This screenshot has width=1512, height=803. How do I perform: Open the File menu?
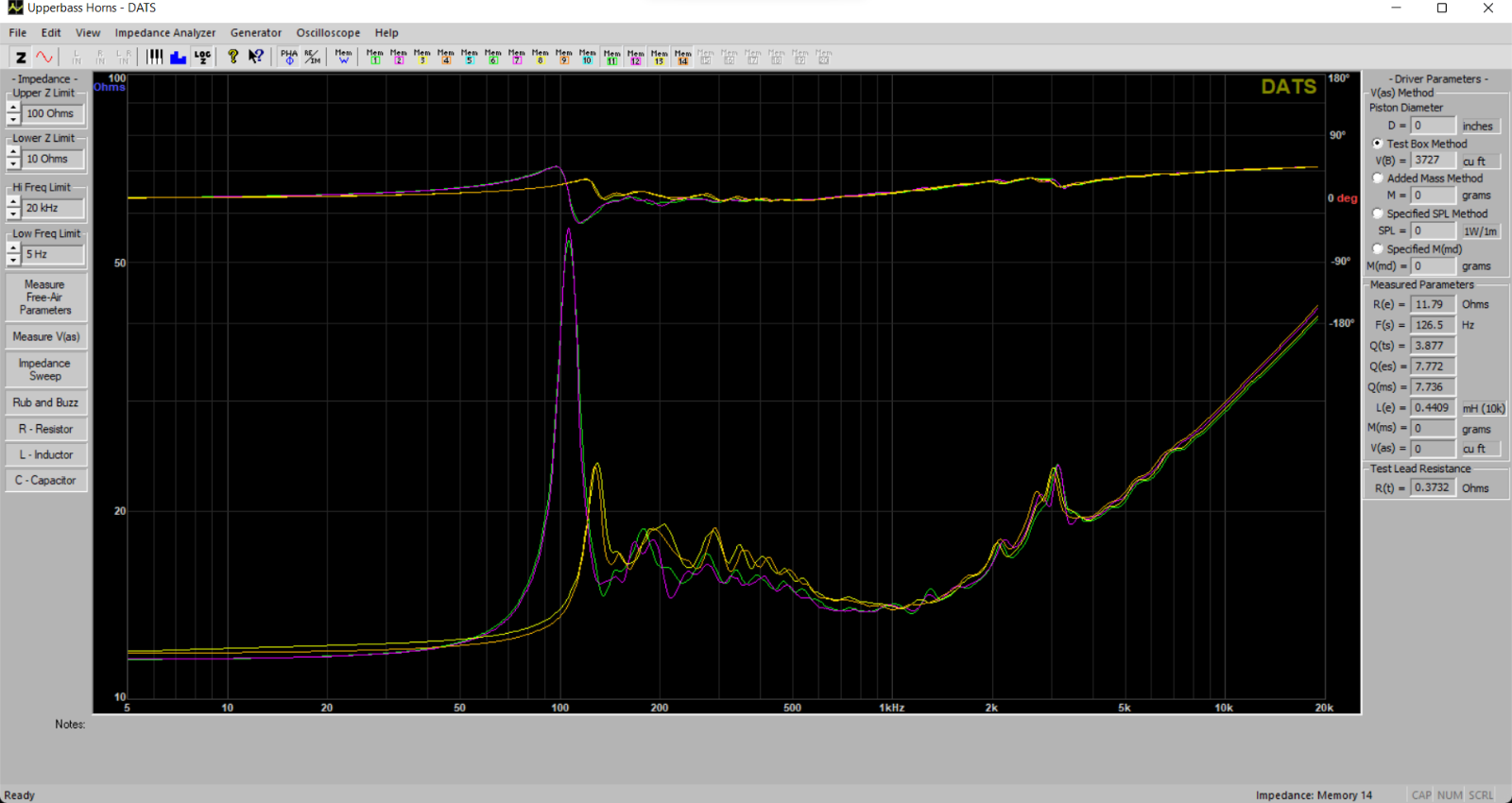(x=18, y=32)
